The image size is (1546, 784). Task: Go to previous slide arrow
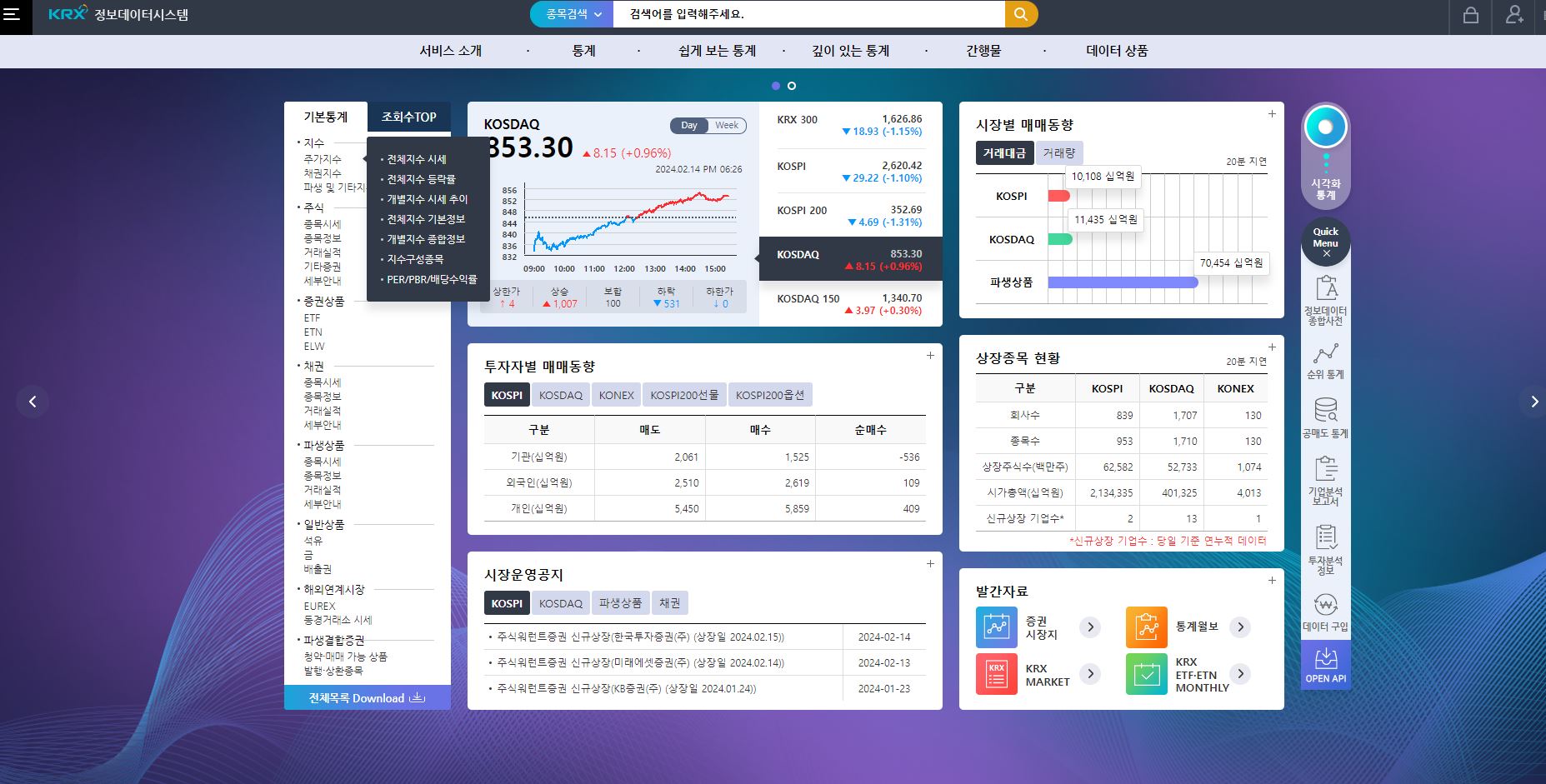pyautogui.click(x=33, y=402)
